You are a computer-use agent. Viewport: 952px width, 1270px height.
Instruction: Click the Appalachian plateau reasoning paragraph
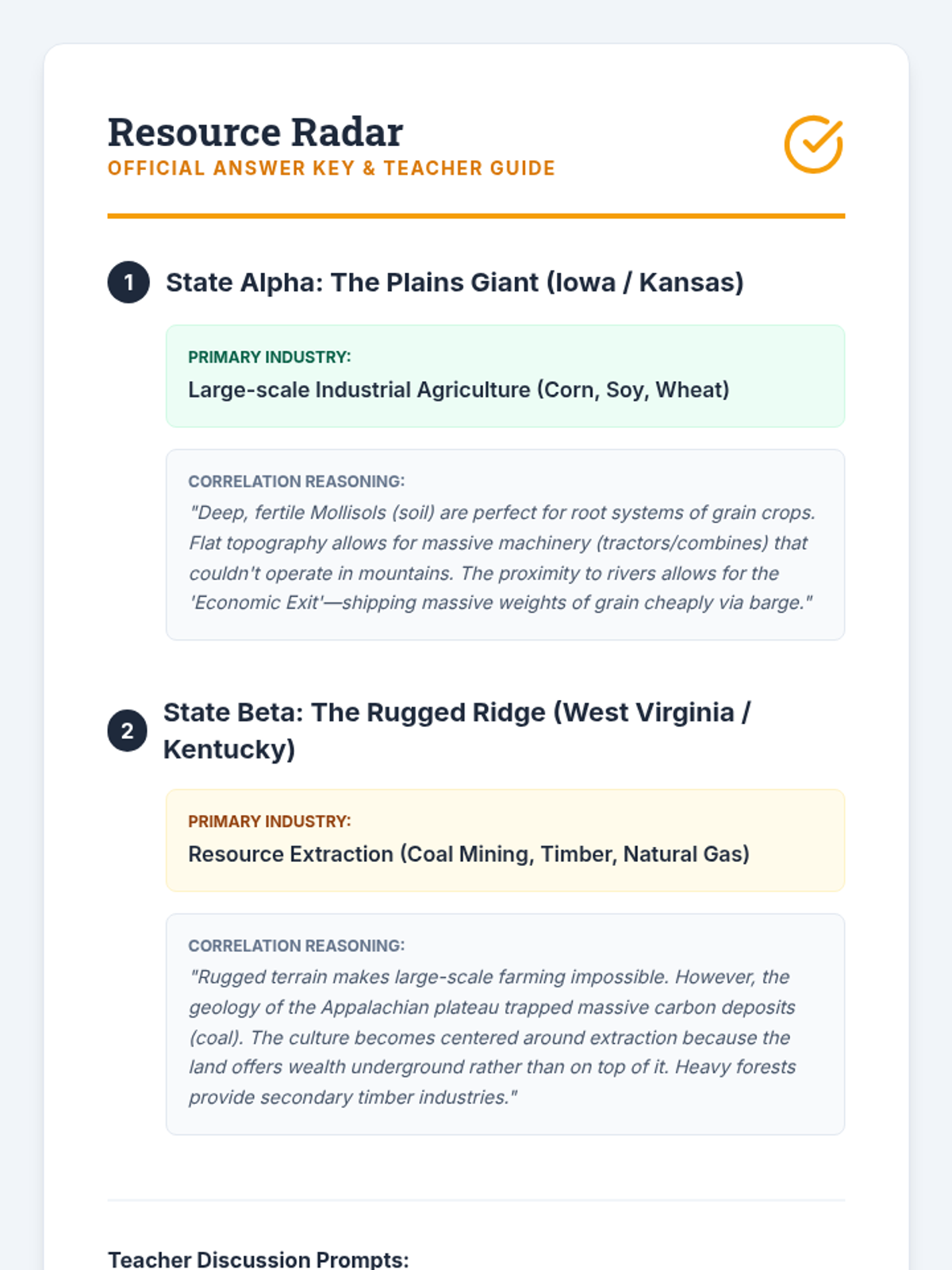(493, 1037)
